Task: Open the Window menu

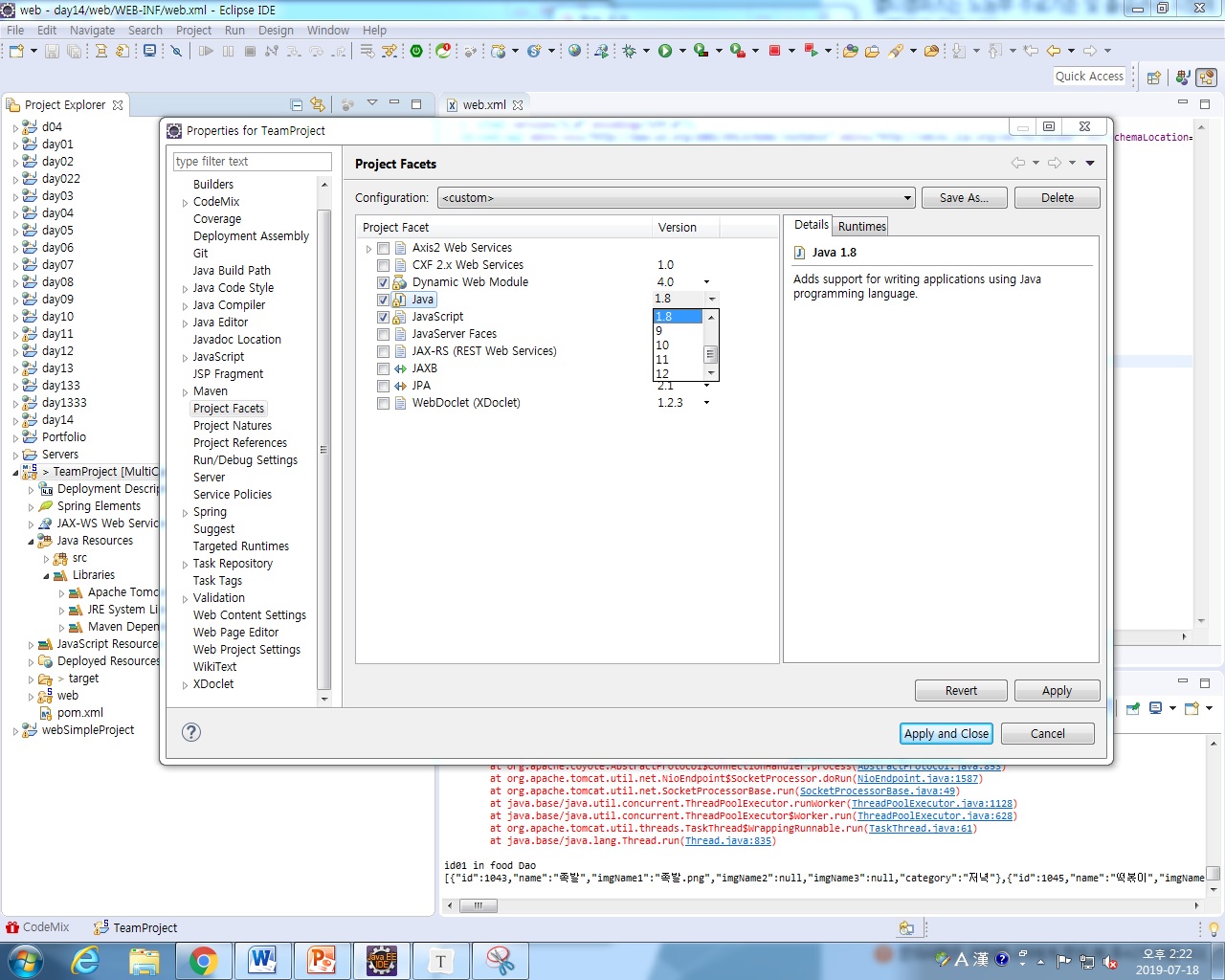Action: [327, 30]
